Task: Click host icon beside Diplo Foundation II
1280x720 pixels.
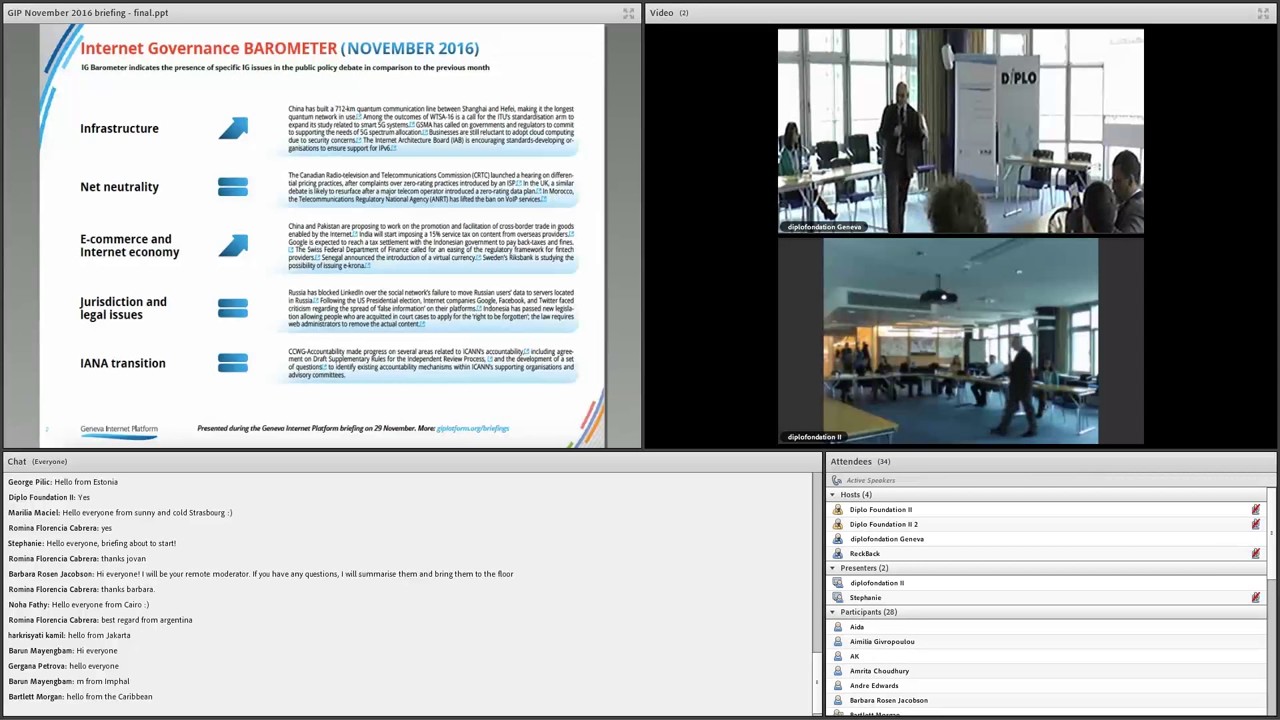Action: click(838, 510)
